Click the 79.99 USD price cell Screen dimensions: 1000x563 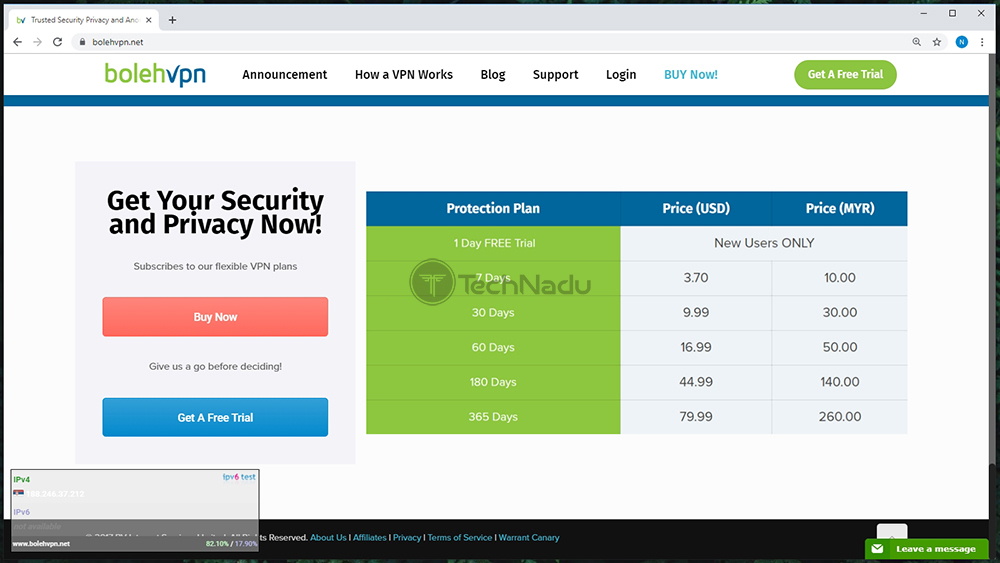[x=696, y=417]
